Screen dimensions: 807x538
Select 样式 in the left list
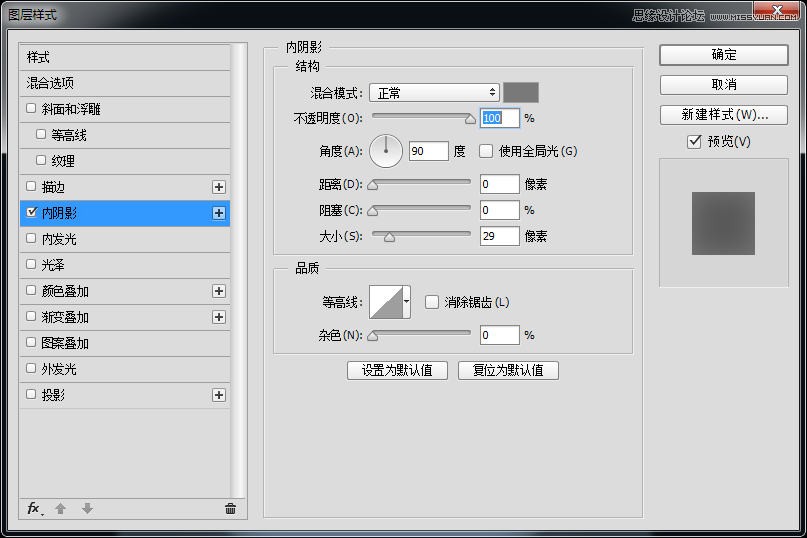click(x=125, y=57)
